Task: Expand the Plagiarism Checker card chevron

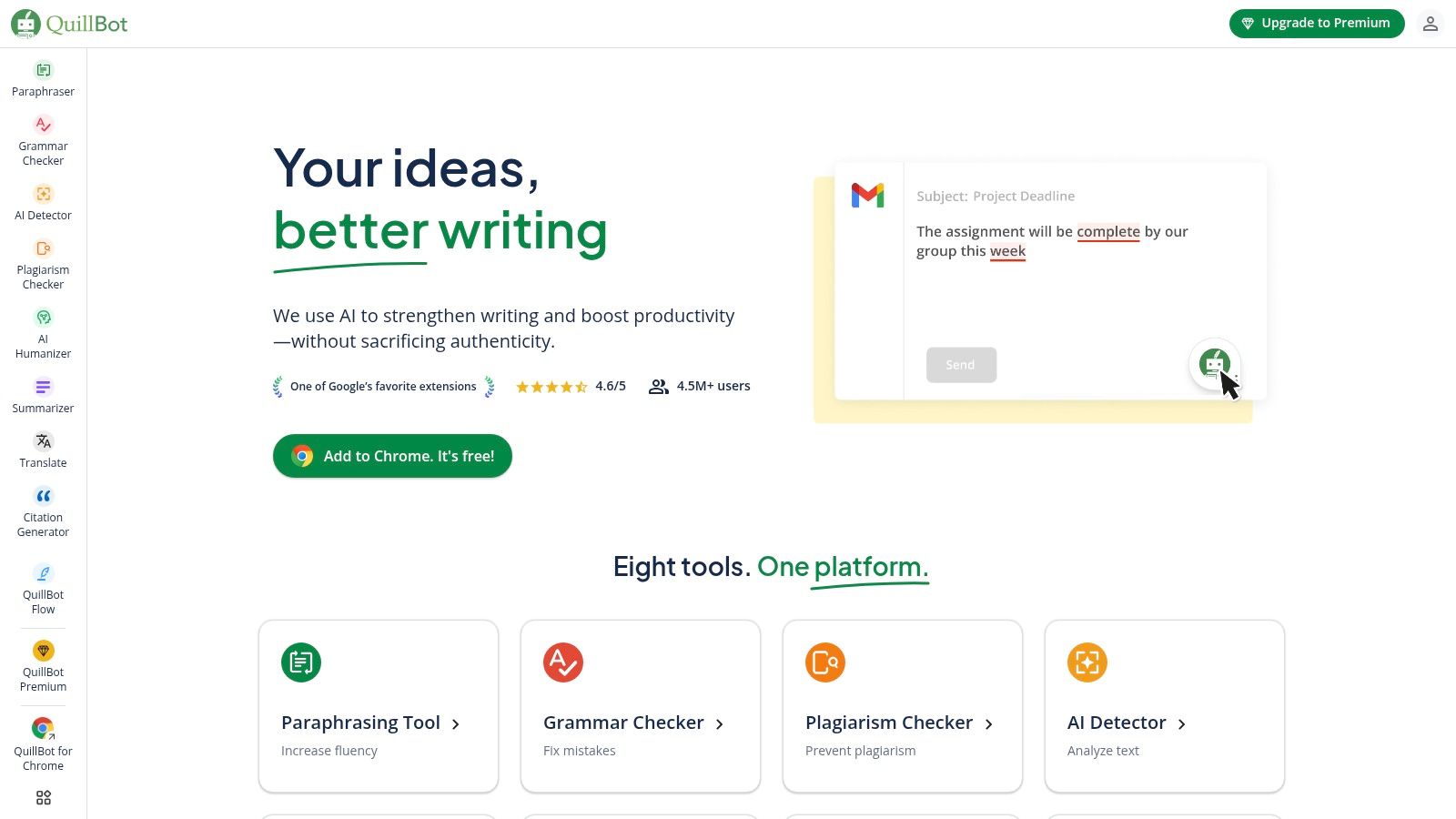Action: tap(989, 724)
